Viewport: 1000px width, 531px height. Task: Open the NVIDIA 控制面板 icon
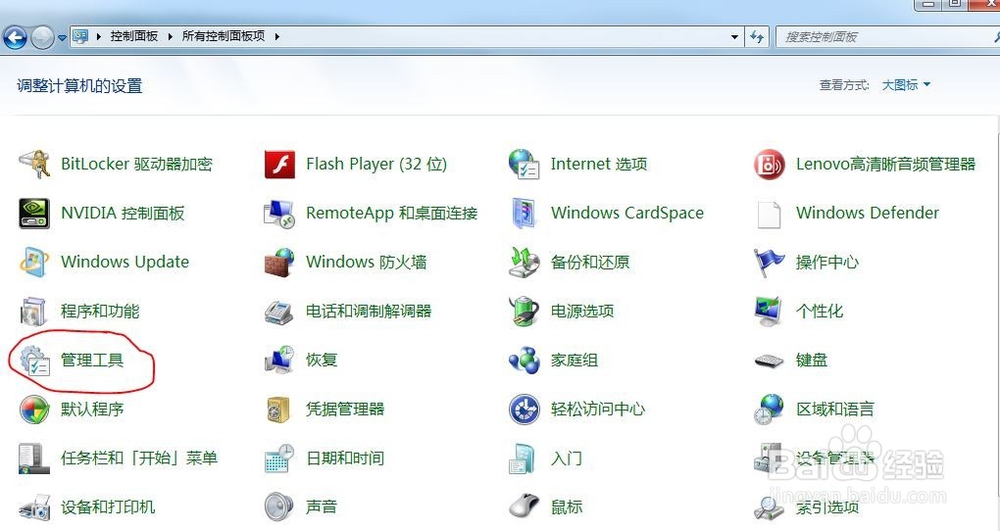[34, 214]
